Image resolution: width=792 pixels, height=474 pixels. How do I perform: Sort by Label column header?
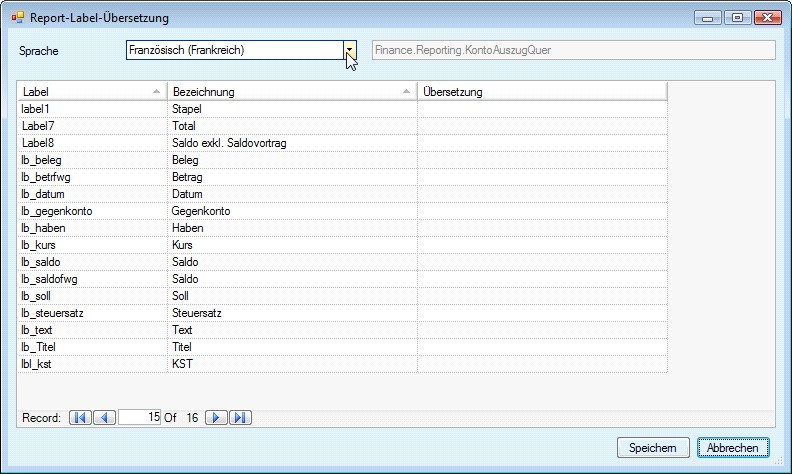click(92, 92)
